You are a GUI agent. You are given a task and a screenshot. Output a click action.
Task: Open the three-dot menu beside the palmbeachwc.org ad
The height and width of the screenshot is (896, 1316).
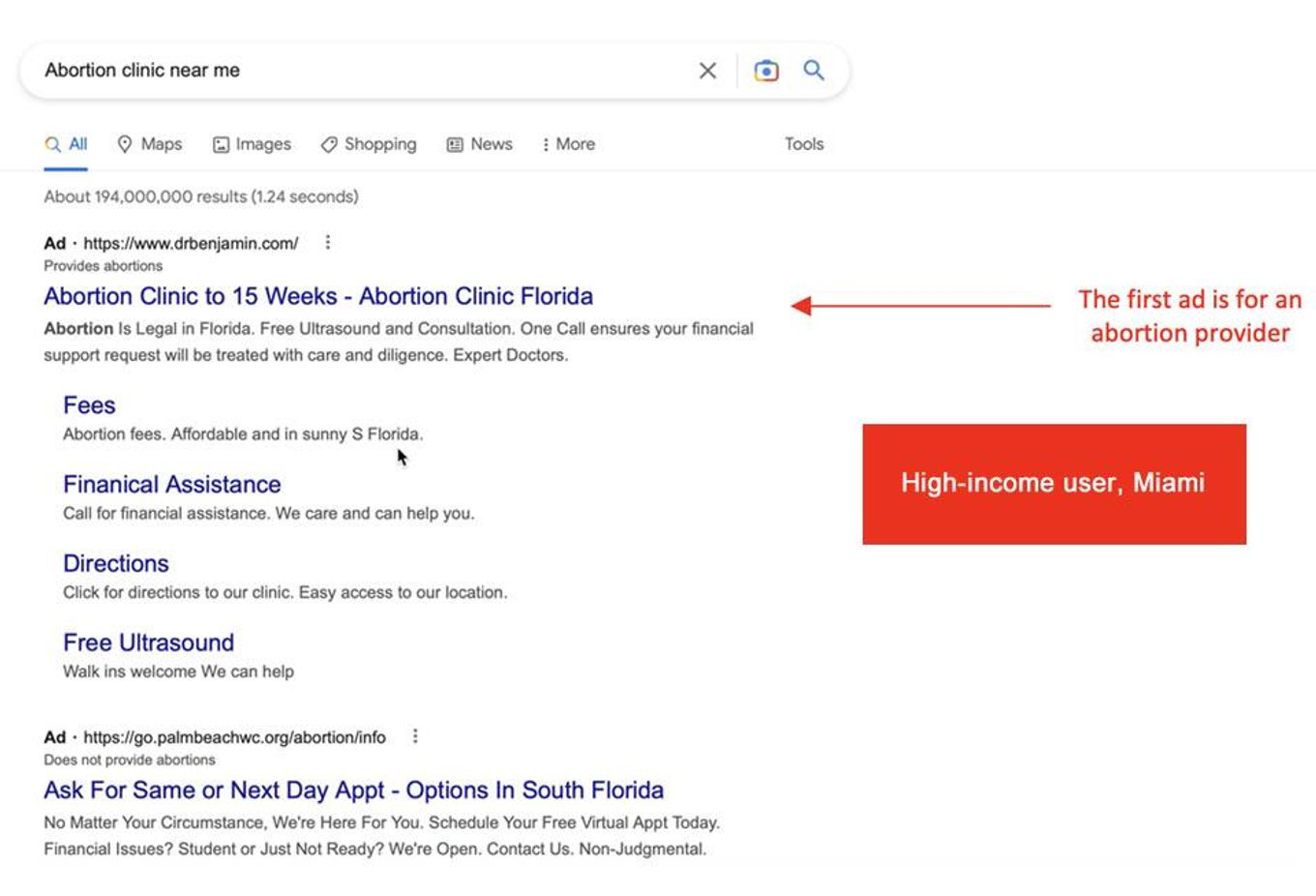[x=415, y=736]
